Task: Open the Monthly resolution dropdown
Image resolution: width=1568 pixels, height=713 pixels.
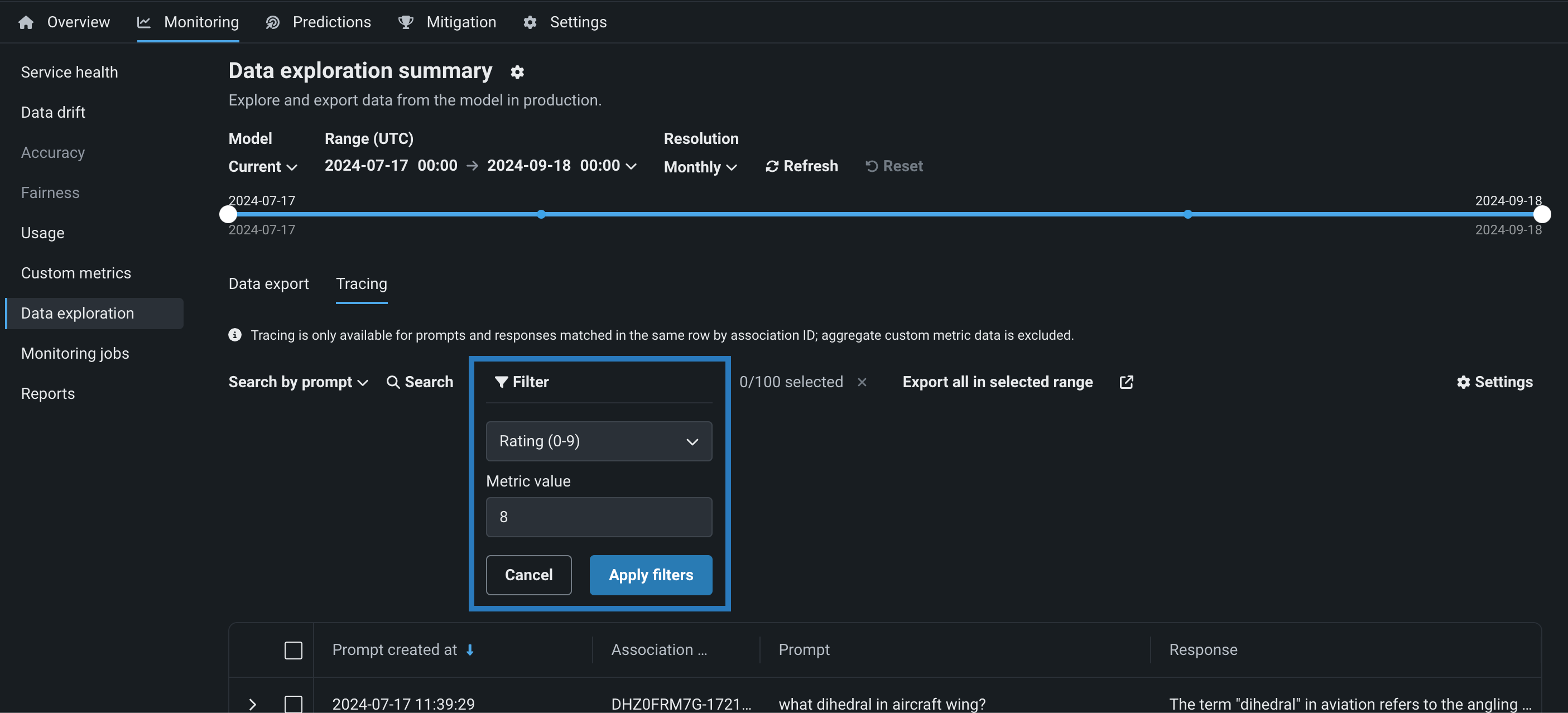Action: click(700, 167)
